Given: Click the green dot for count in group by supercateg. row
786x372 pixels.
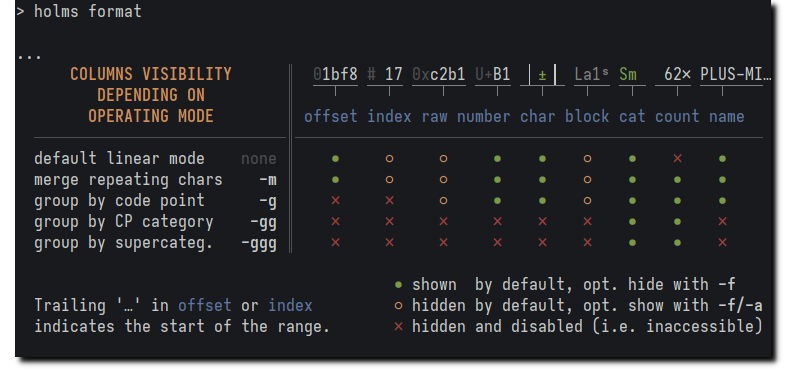Looking at the screenshot, I should point(677,243).
